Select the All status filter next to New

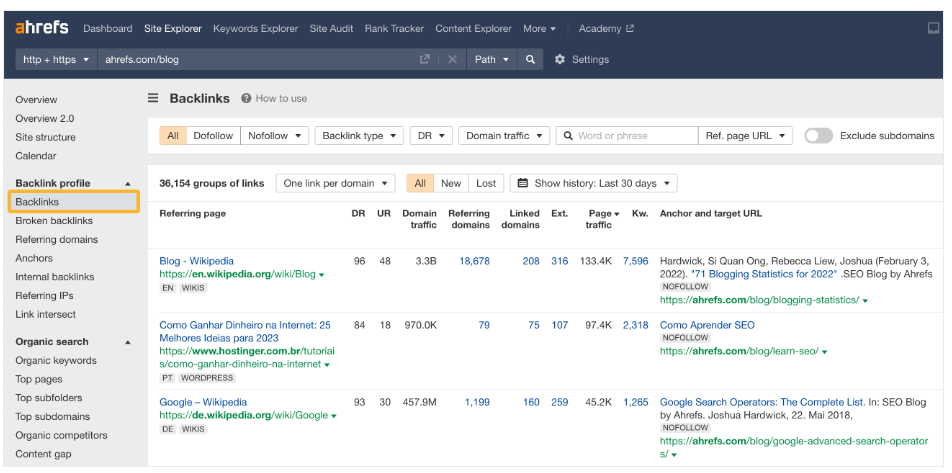(420, 183)
